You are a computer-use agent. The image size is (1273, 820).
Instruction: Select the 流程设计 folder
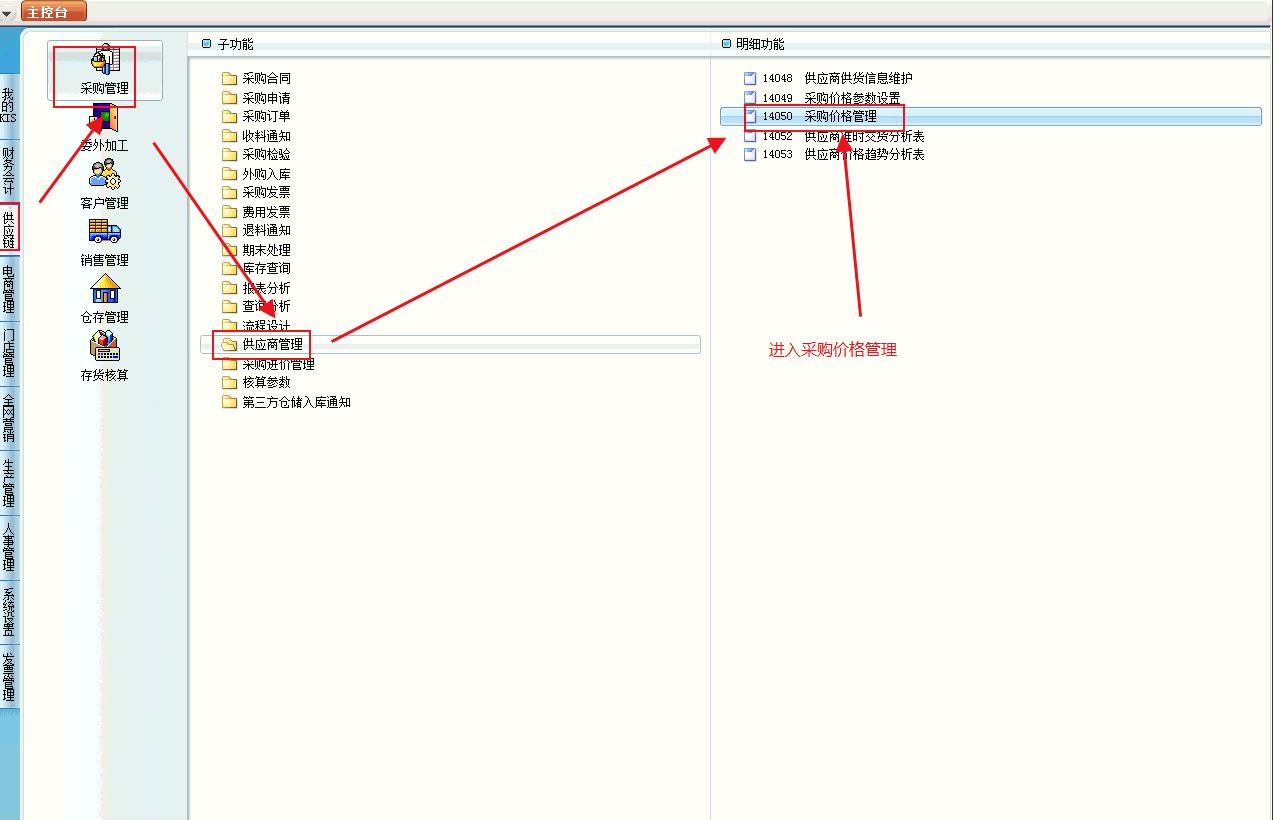pyautogui.click(x=256, y=326)
